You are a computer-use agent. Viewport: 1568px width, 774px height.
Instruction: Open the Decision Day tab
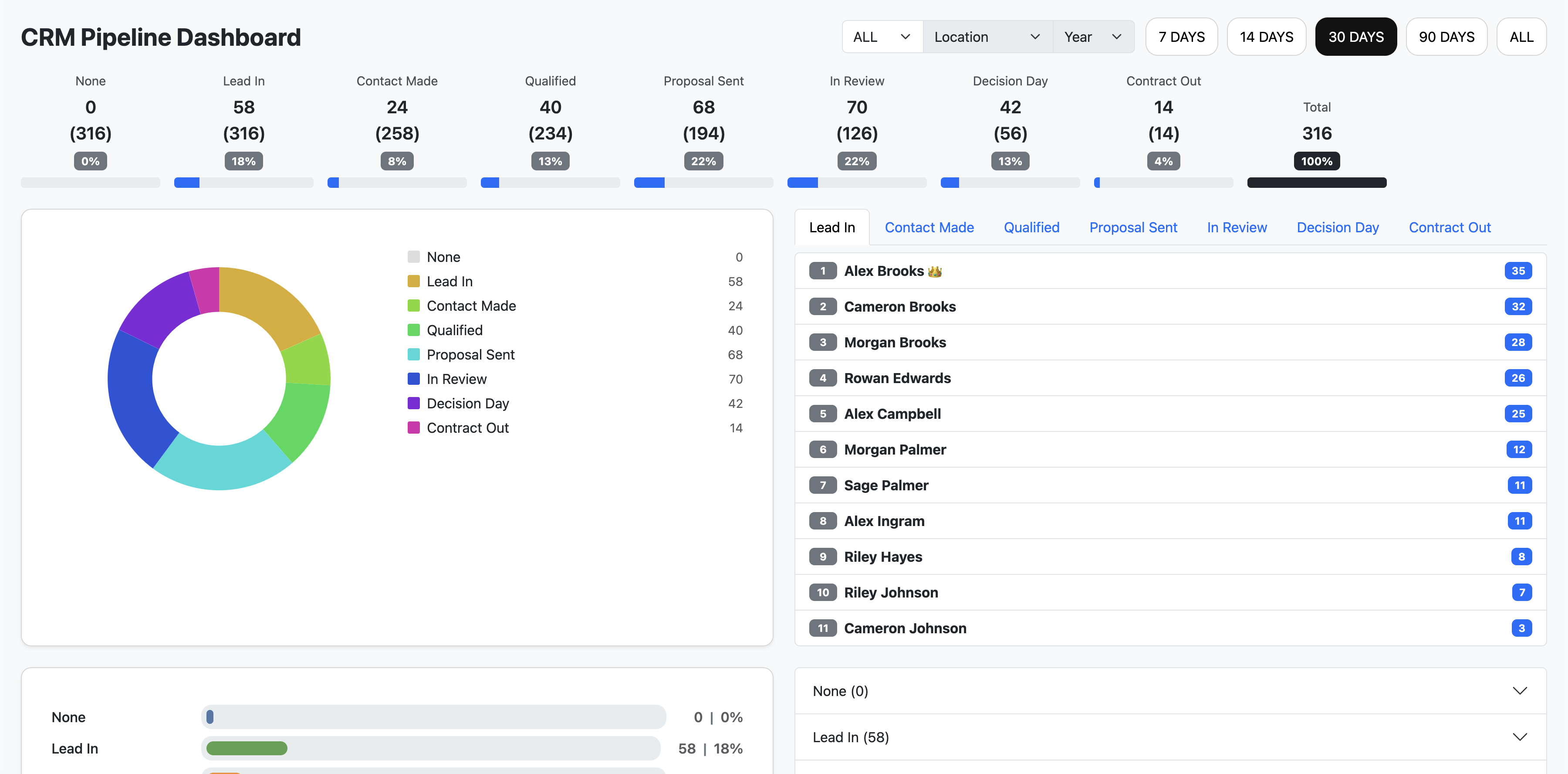point(1337,227)
